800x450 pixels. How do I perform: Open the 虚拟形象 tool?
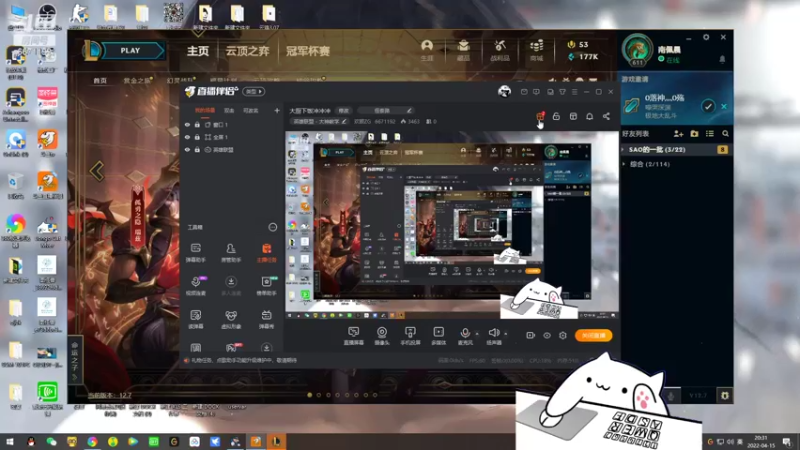point(231,320)
